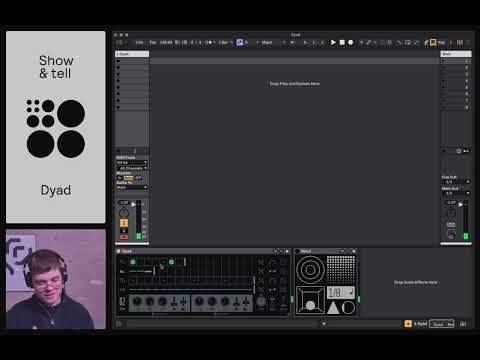Viewport: 480px width, 360px height.
Task: Launch scene 2 on the Main track
Action: pyautogui.click(x=443, y=68)
